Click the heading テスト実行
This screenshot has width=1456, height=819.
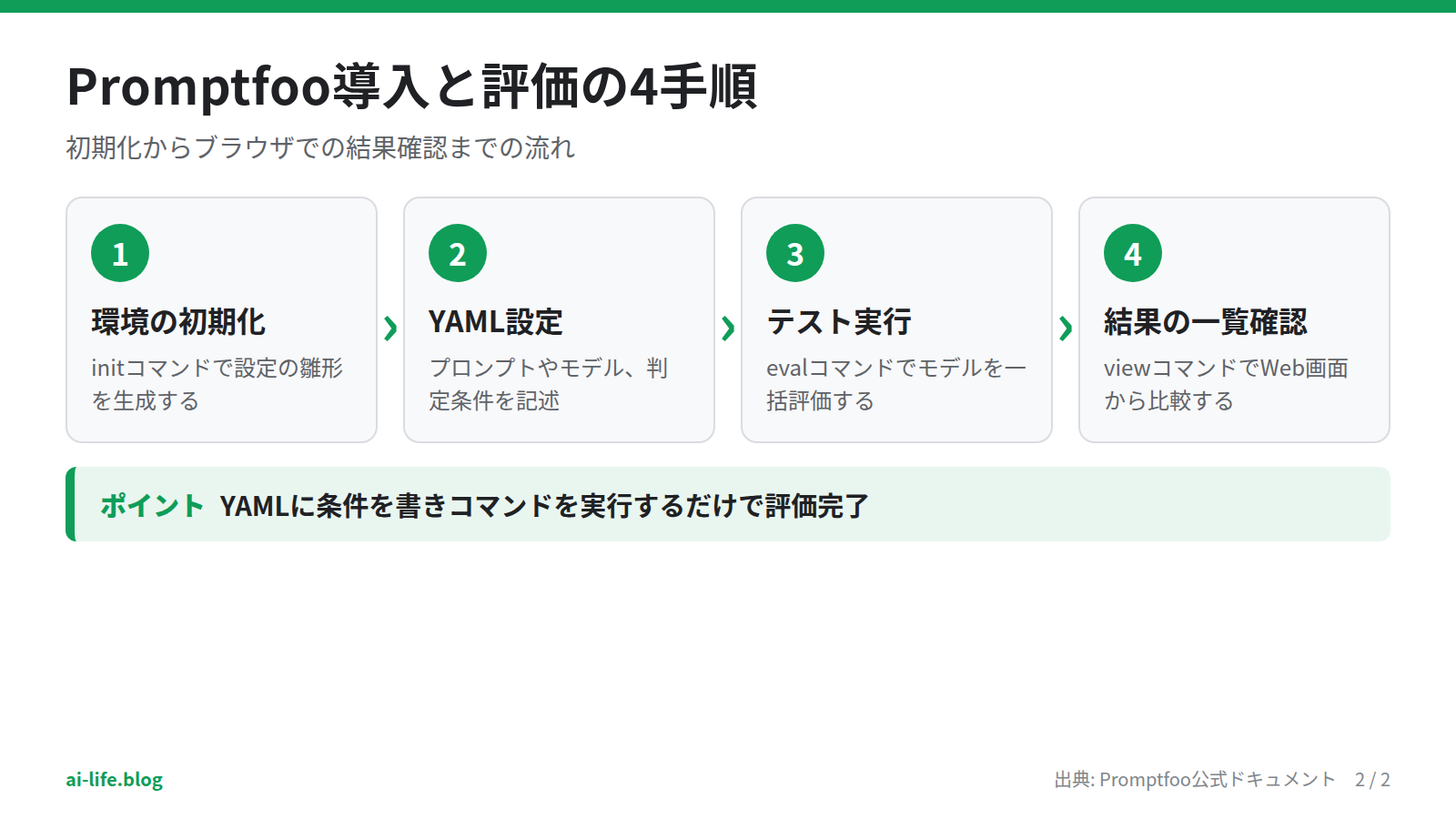[x=839, y=322]
